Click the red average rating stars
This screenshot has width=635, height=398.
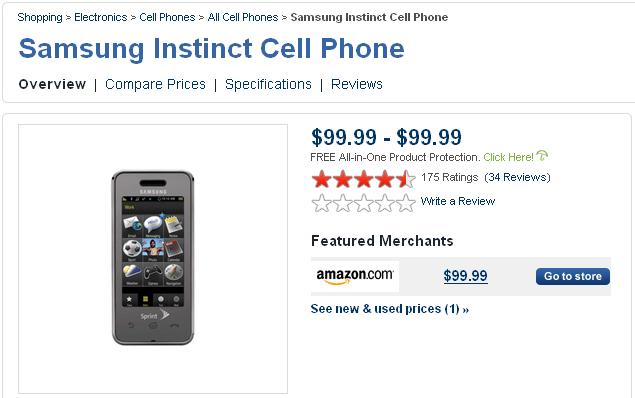364,179
